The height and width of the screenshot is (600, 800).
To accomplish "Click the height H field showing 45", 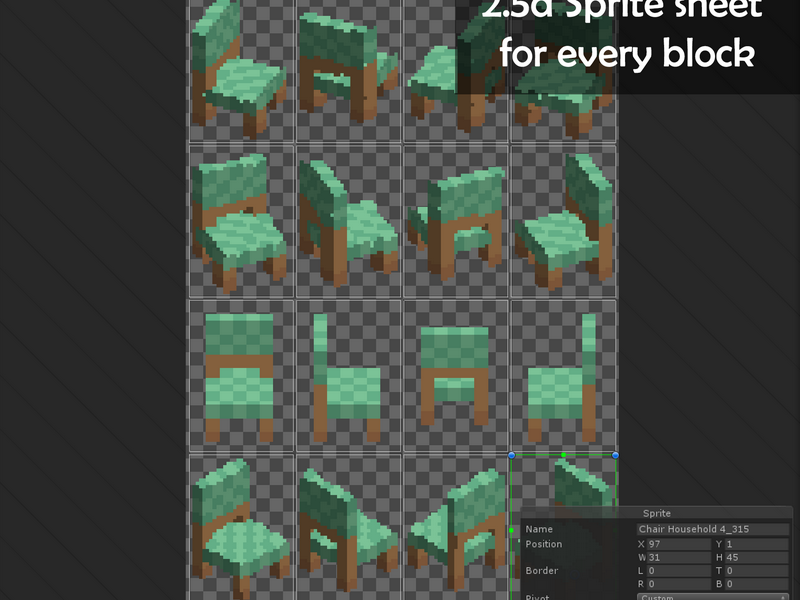I will 757,557.
